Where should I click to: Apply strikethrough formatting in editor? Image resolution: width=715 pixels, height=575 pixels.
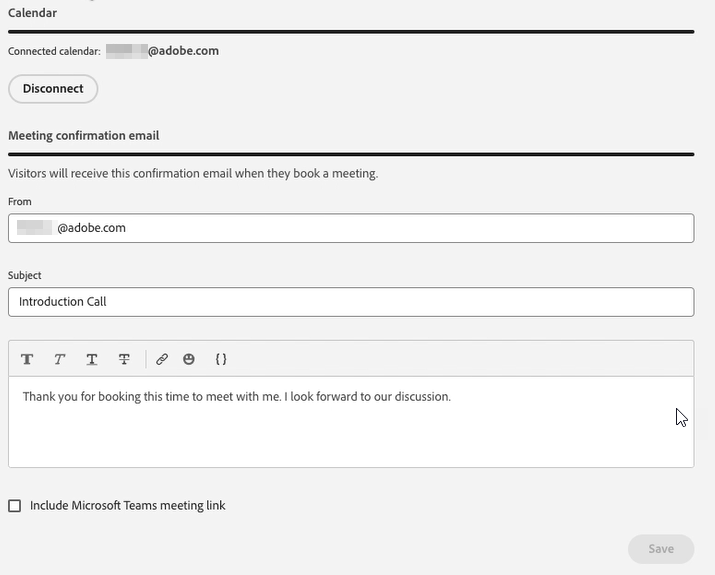[124, 359]
